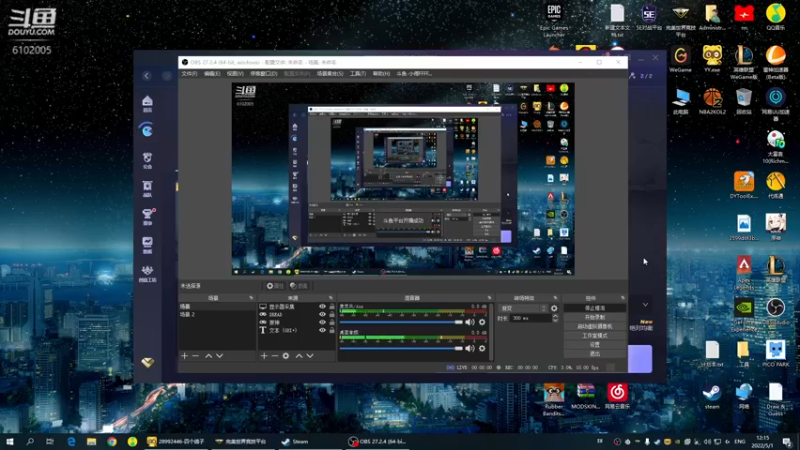Open OBS Studio desktop shortcut icon
Image resolution: width=800 pixels, height=450 pixels.
click(775, 313)
